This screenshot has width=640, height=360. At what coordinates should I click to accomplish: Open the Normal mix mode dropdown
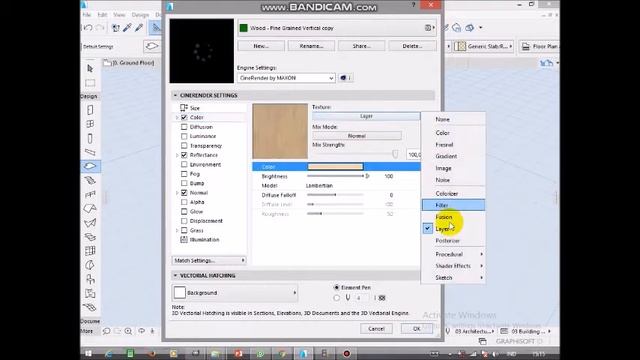coord(357,136)
